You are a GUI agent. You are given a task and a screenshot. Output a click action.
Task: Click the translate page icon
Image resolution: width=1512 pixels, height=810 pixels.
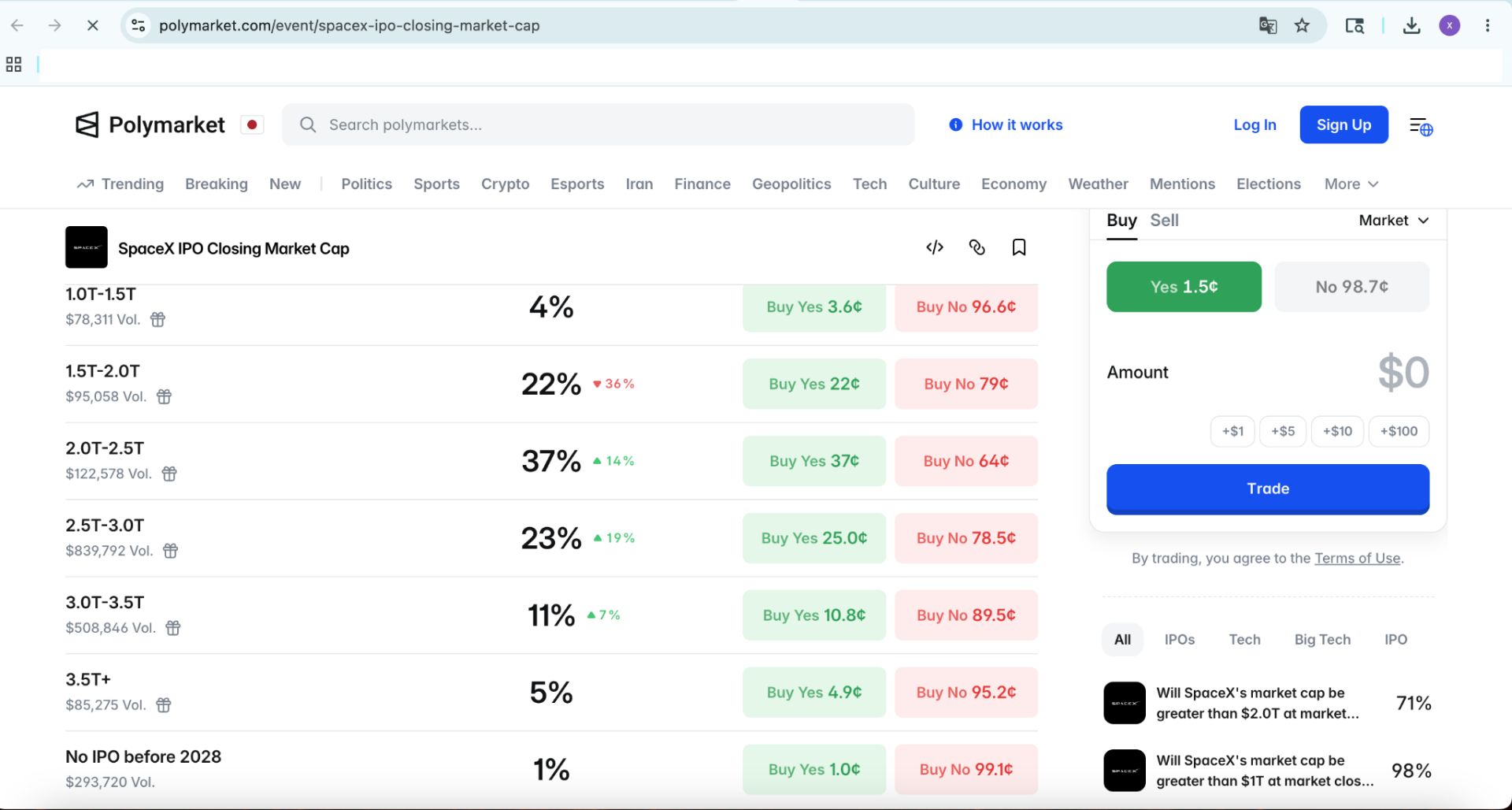tap(1268, 25)
